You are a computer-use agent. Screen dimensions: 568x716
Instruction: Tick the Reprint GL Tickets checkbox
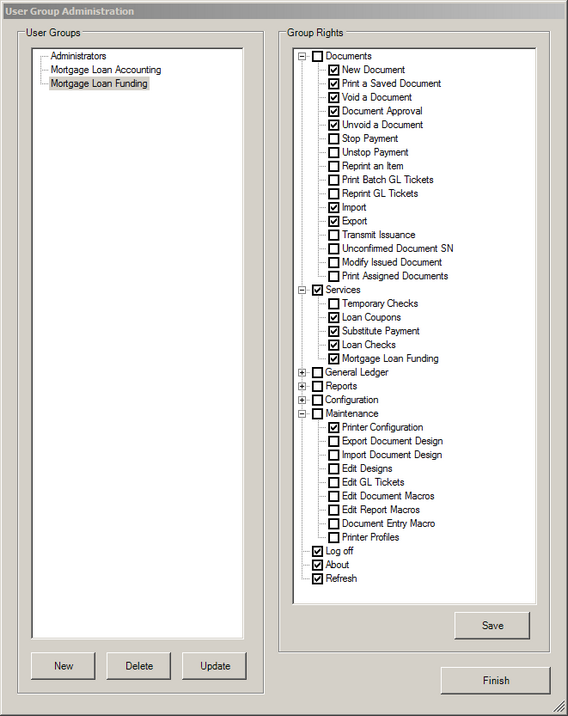tap(334, 194)
